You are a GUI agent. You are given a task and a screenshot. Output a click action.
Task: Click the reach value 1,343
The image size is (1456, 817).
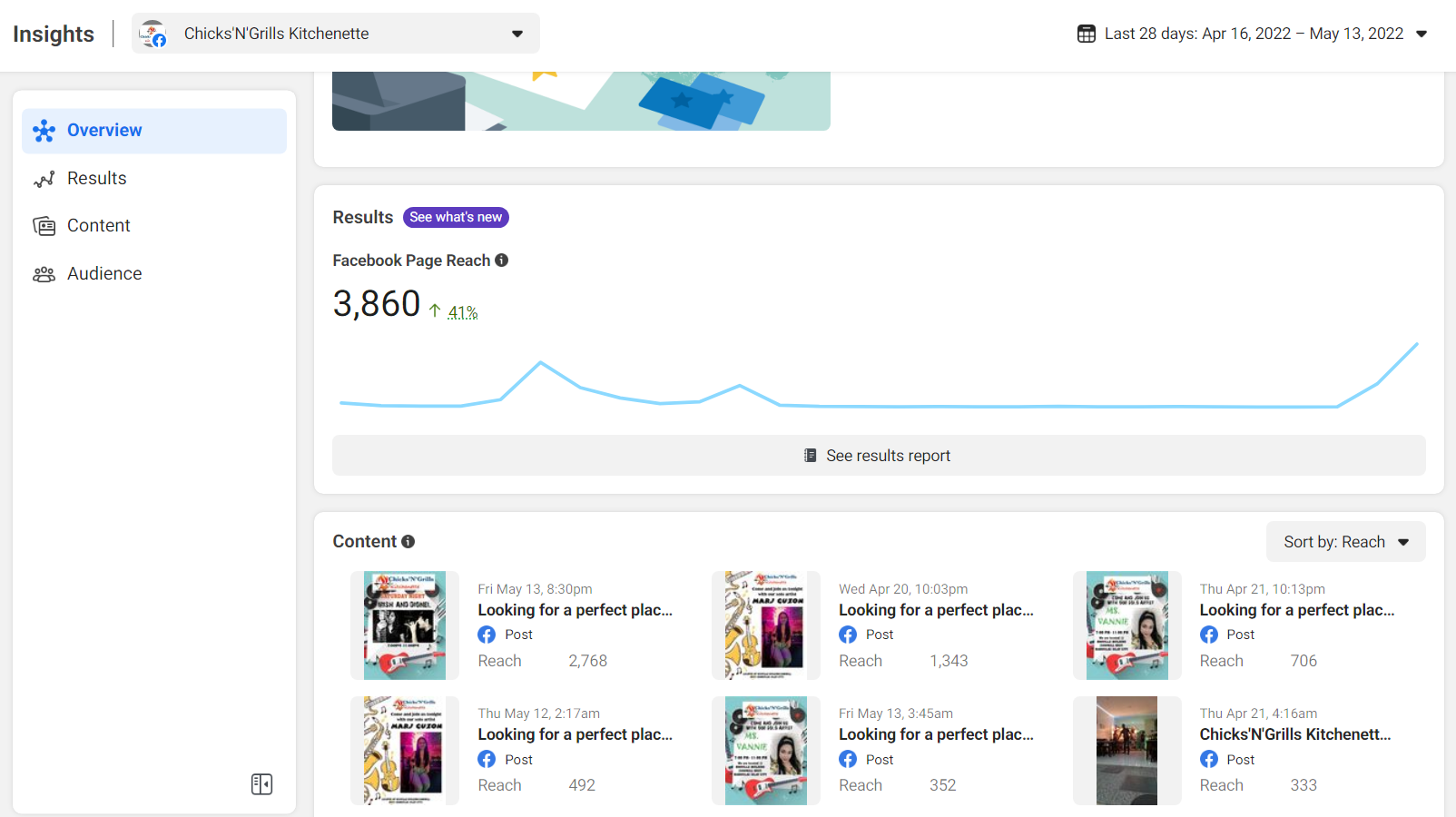pos(949,662)
